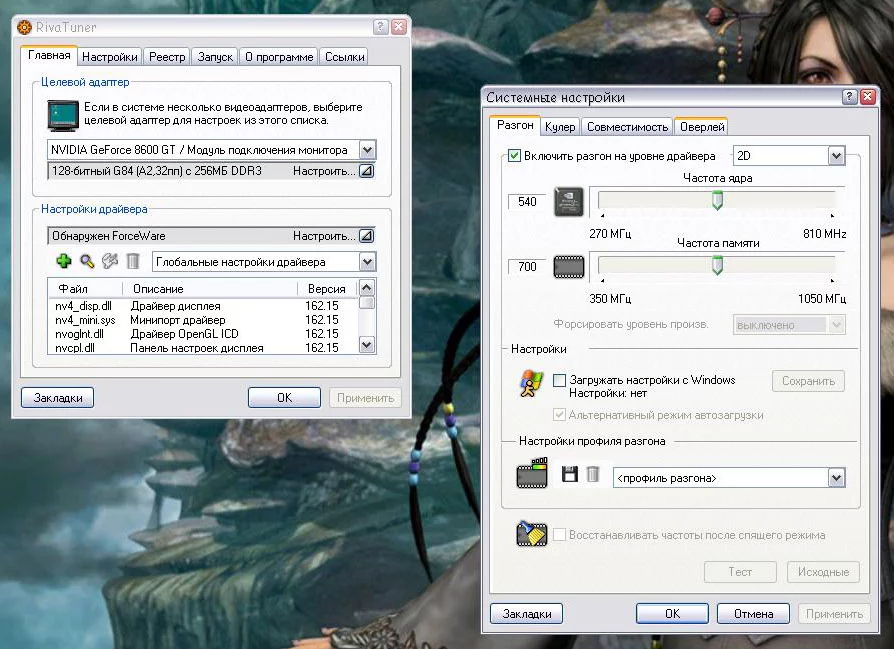Screen dimensions: 894x649
Task: Enable Загружать настройки с Windows checkbox
Action: (x=560, y=380)
